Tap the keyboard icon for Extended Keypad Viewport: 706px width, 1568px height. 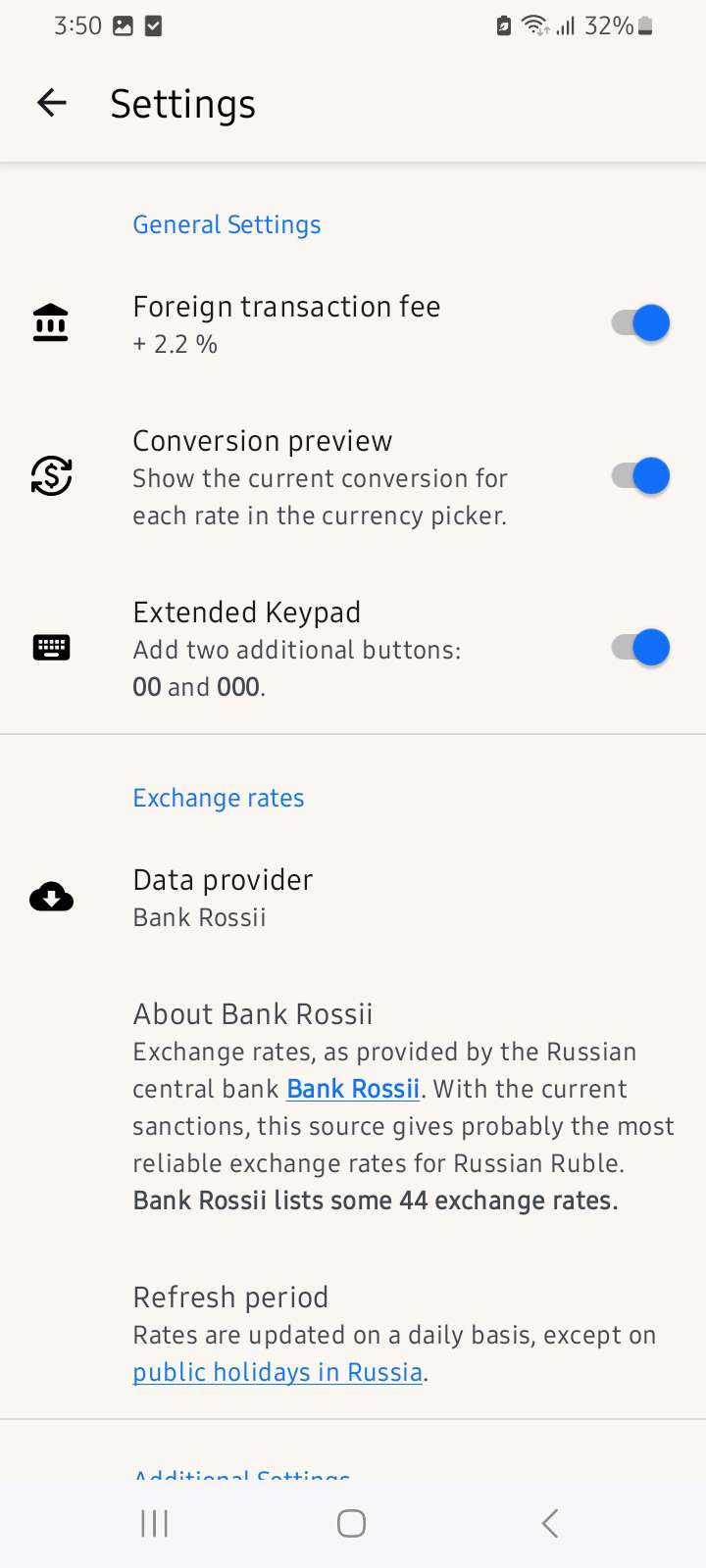(51, 648)
